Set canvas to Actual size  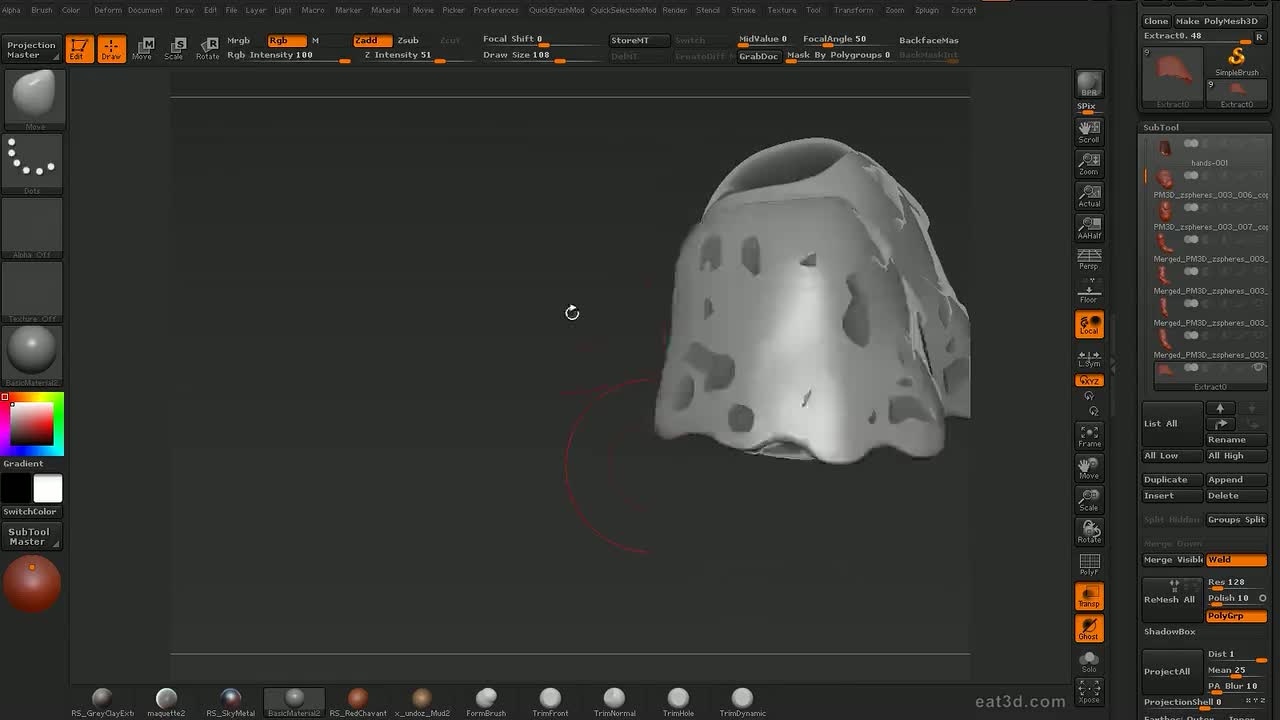pyautogui.click(x=1089, y=195)
